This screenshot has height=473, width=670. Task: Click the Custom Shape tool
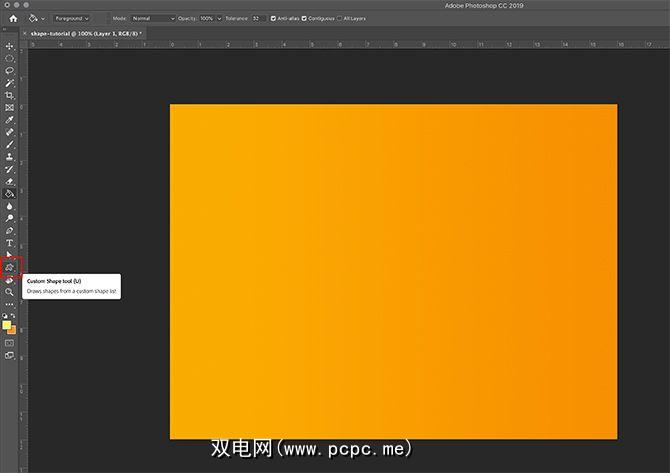coord(10,267)
